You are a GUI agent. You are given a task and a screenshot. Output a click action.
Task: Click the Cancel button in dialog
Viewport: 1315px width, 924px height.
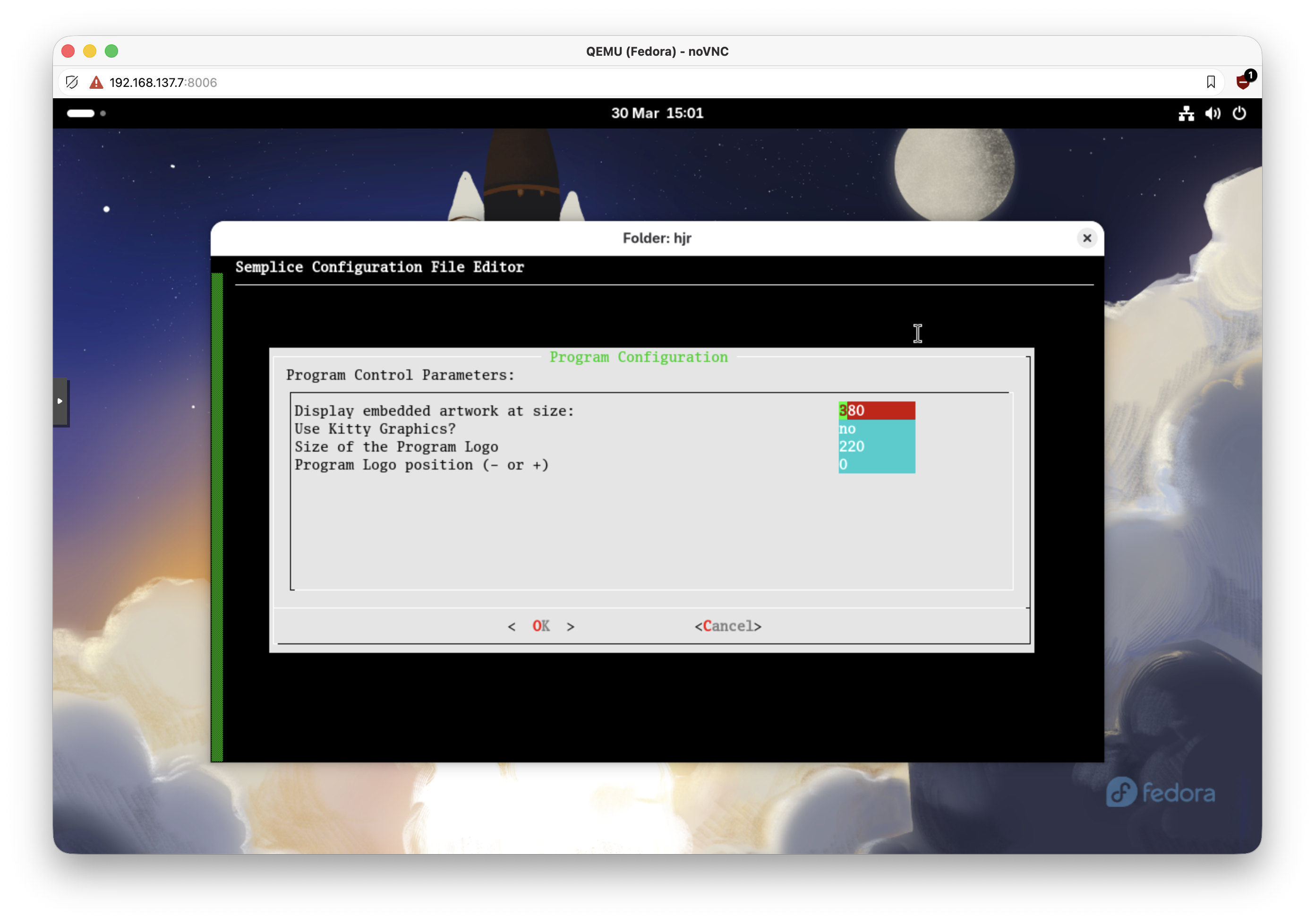(x=727, y=626)
